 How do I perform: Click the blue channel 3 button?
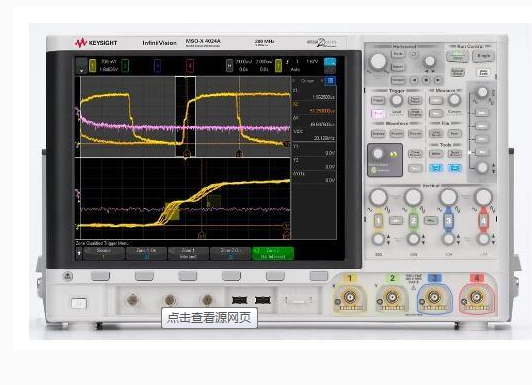coord(449,221)
